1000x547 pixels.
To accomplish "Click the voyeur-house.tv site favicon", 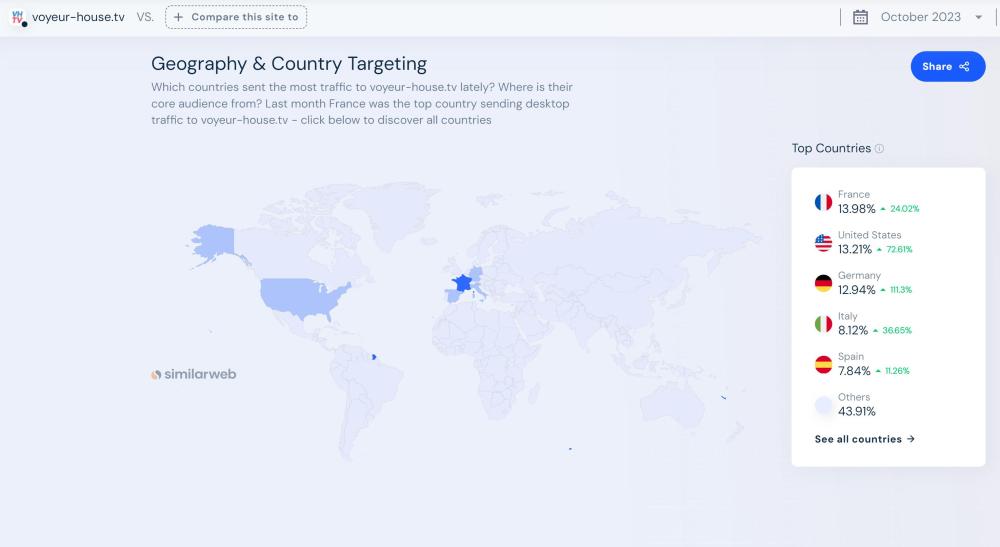I will [x=17, y=17].
